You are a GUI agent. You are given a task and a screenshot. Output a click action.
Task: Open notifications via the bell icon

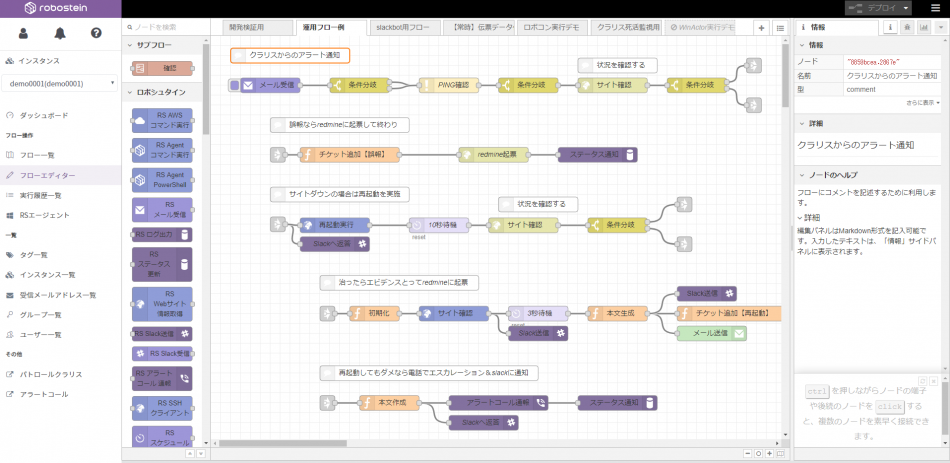[60, 33]
